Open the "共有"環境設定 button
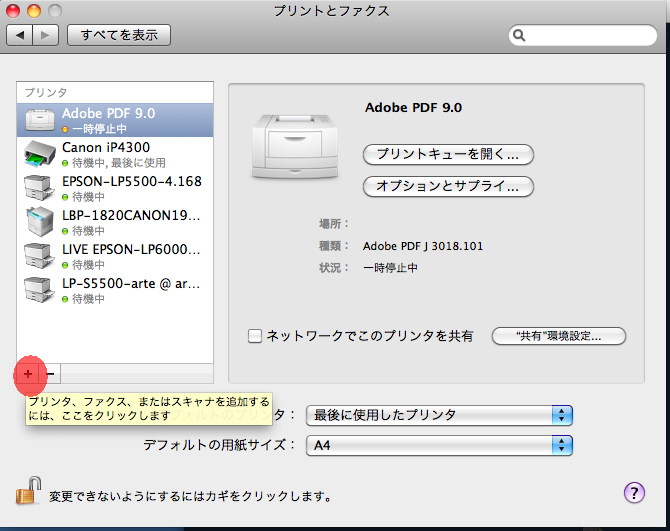670x531 pixels. coord(559,336)
